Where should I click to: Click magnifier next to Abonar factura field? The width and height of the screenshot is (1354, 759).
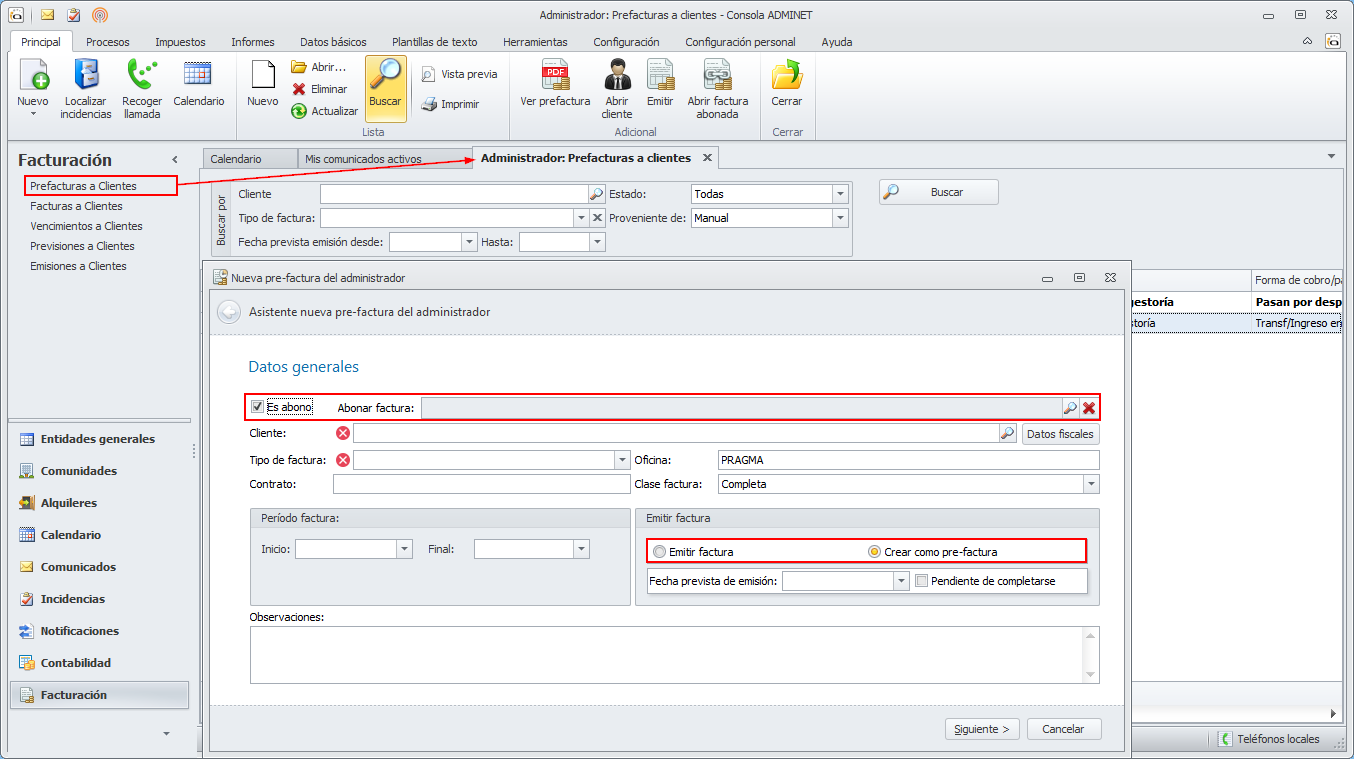tap(1070, 407)
